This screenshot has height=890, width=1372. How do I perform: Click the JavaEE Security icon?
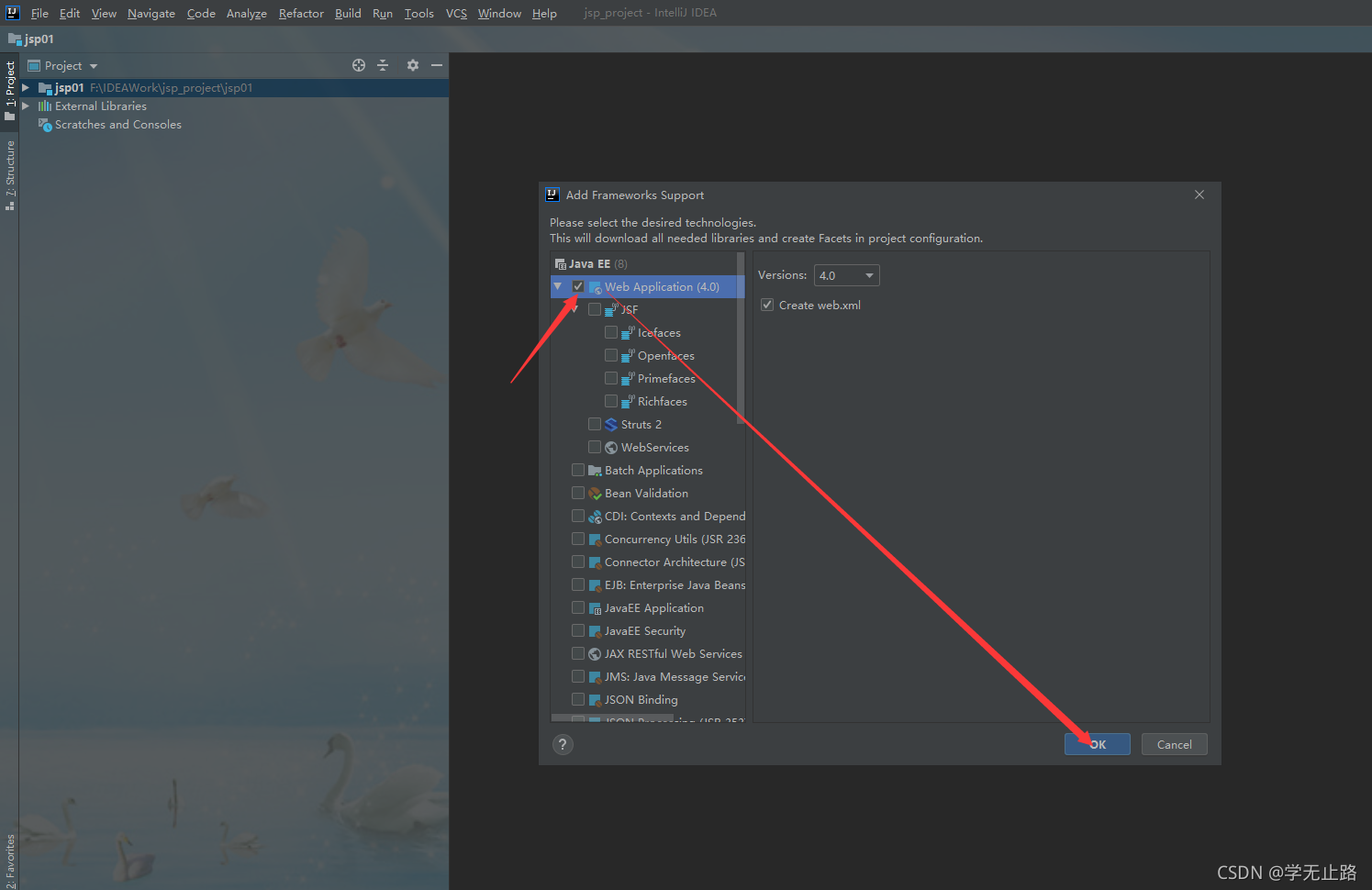(595, 631)
